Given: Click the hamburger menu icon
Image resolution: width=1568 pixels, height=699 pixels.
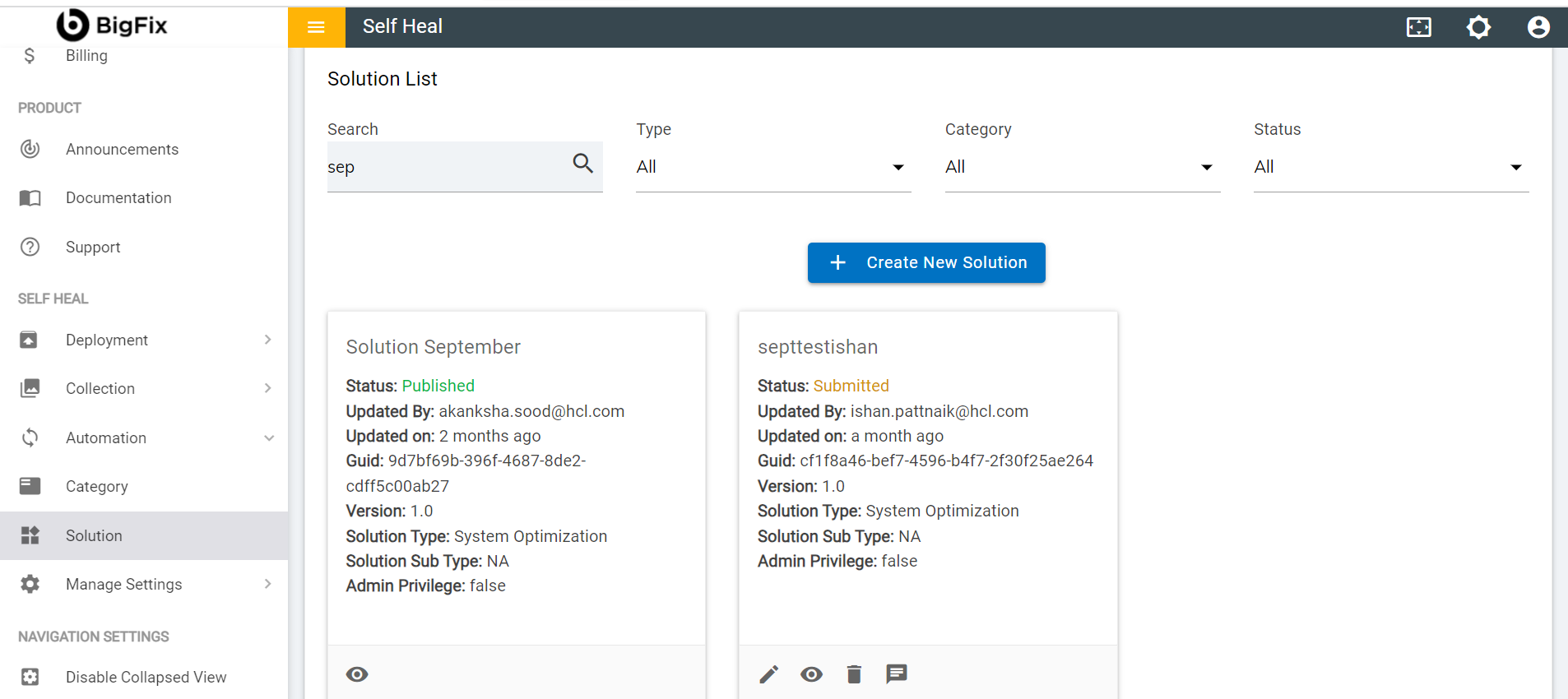Looking at the screenshot, I should (316, 27).
